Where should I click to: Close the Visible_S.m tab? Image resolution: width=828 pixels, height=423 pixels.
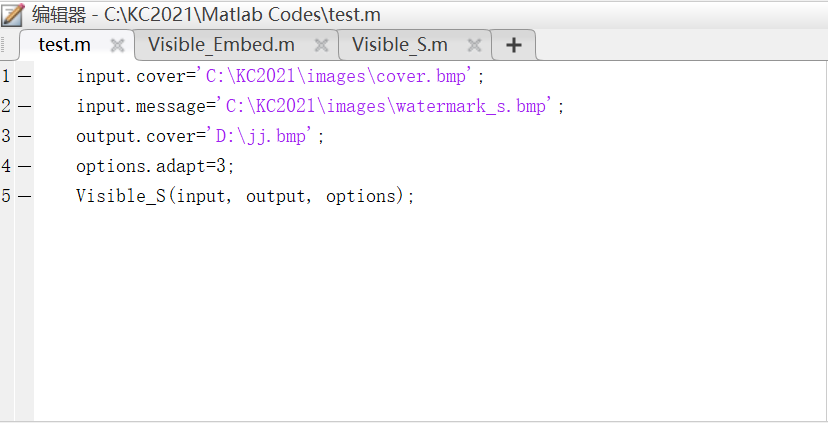click(x=474, y=45)
